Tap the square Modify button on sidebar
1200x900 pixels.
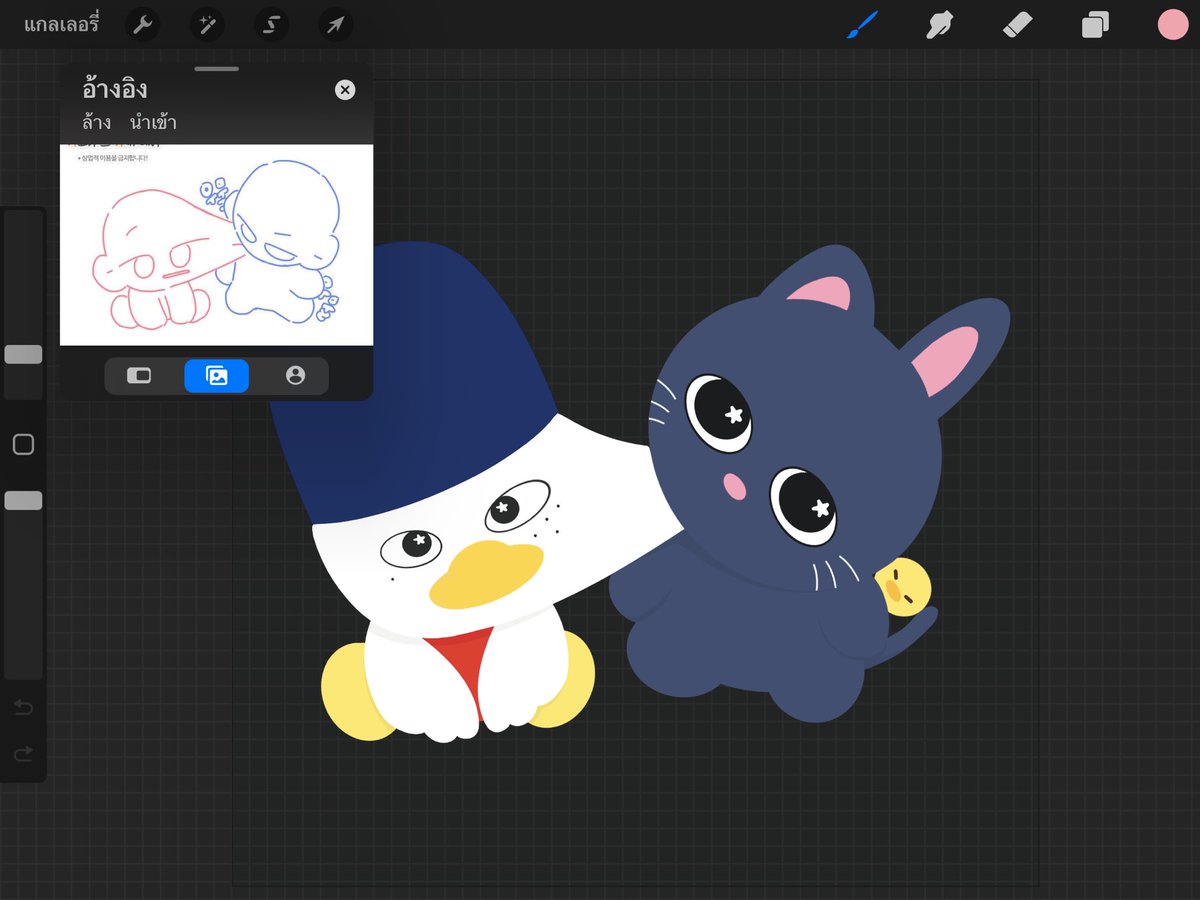click(23, 444)
